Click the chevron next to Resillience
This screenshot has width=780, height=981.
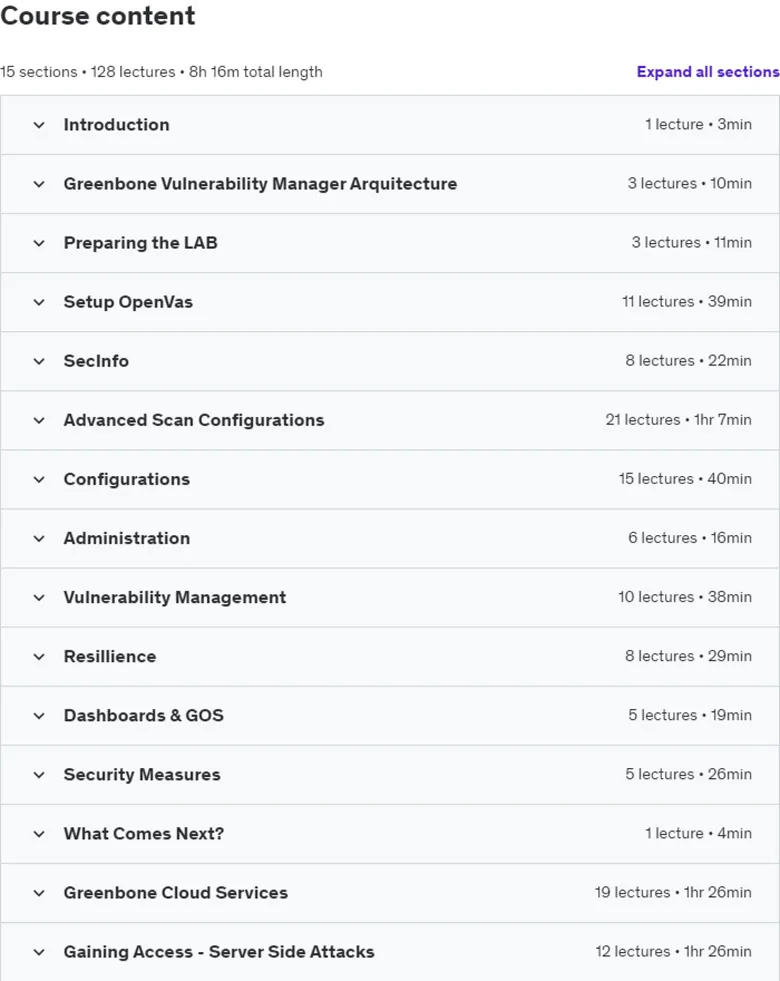point(39,657)
